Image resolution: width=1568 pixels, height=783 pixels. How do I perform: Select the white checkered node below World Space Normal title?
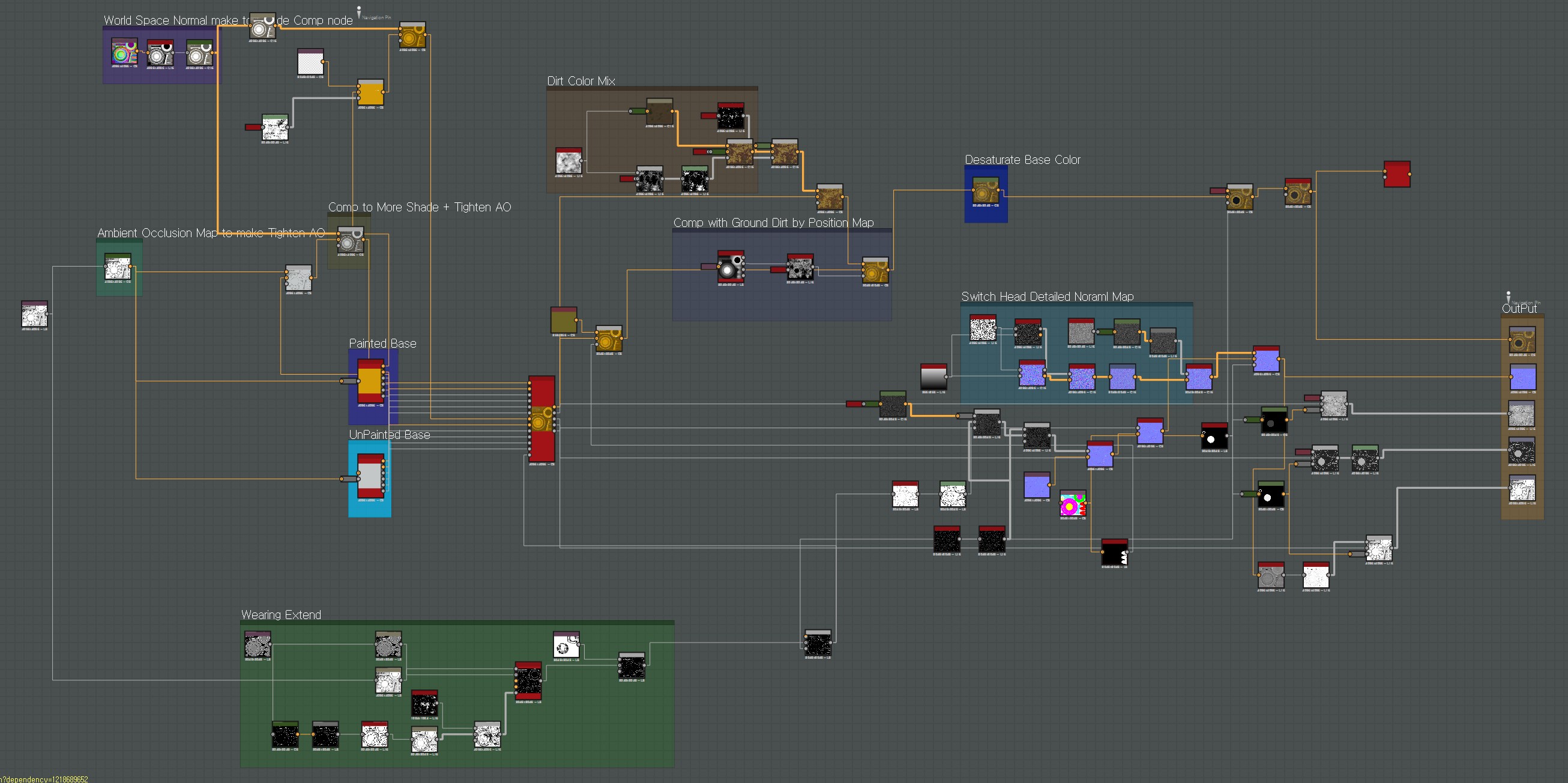click(x=310, y=63)
